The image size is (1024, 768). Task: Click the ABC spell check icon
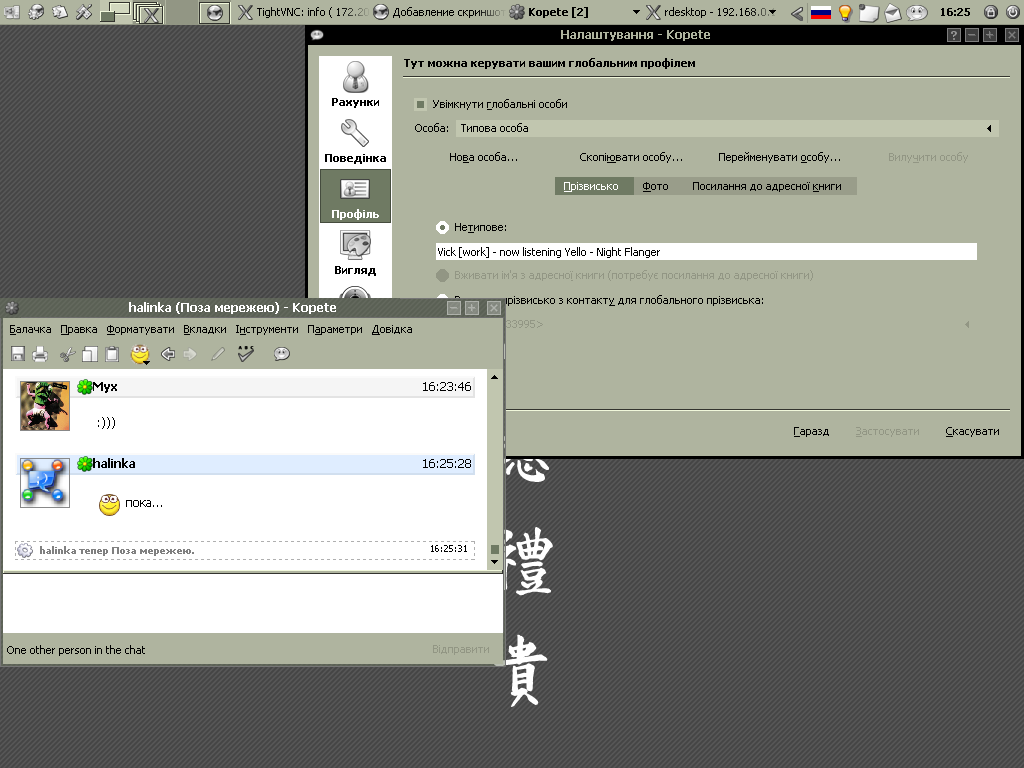246,353
